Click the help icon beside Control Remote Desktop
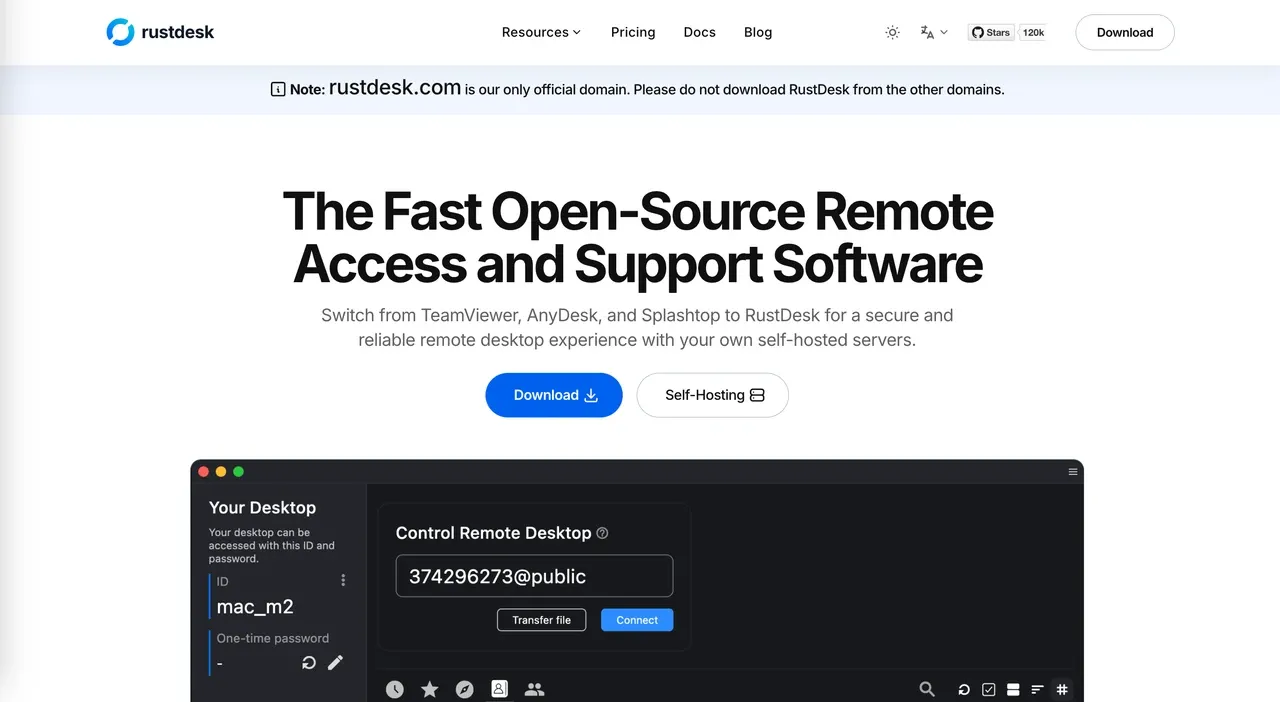This screenshot has height=702, width=1280. click(x=602, y=533)
